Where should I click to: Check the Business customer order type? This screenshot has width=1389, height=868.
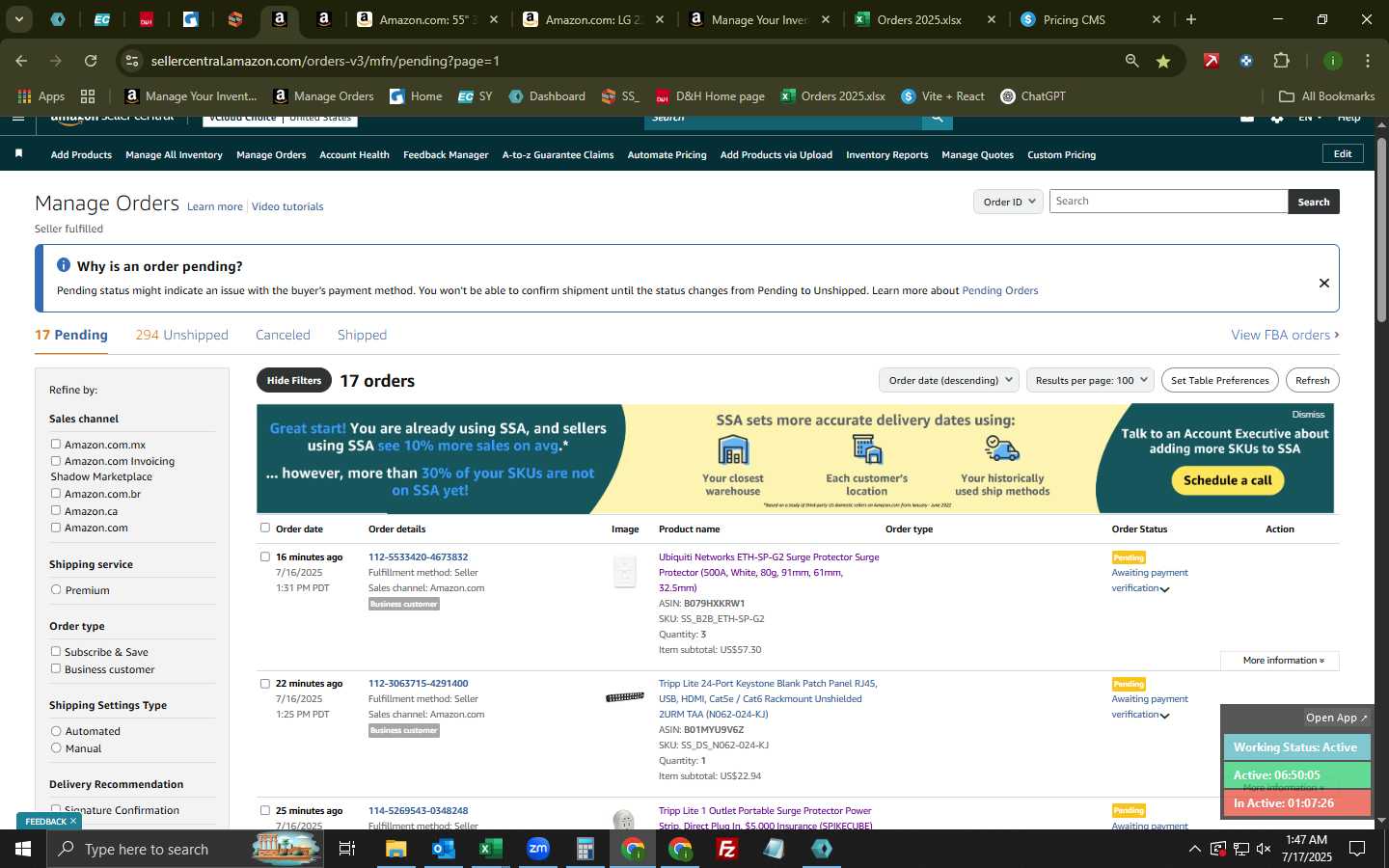point(56,668)
